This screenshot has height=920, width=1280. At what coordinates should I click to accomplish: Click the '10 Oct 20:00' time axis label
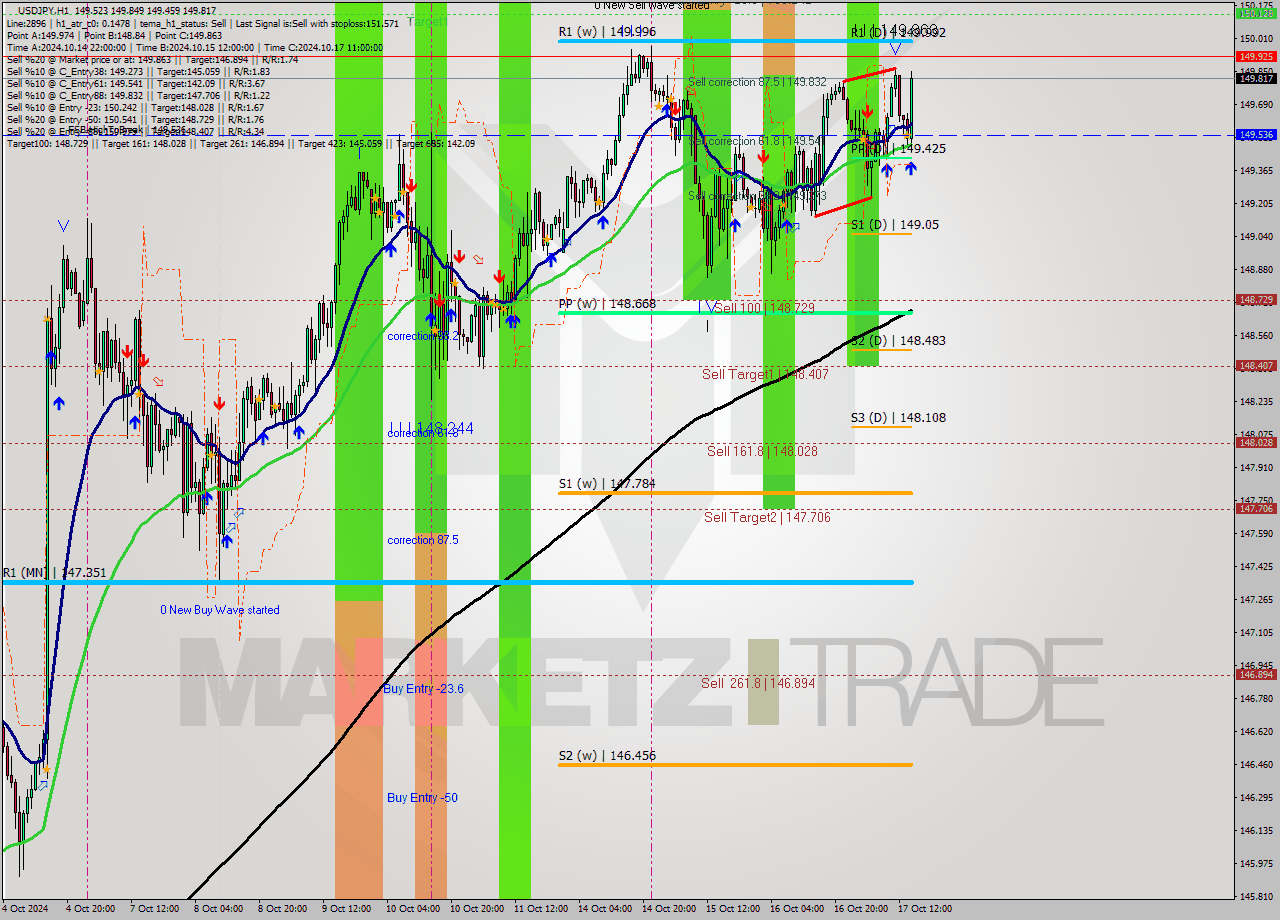point(475,909)
